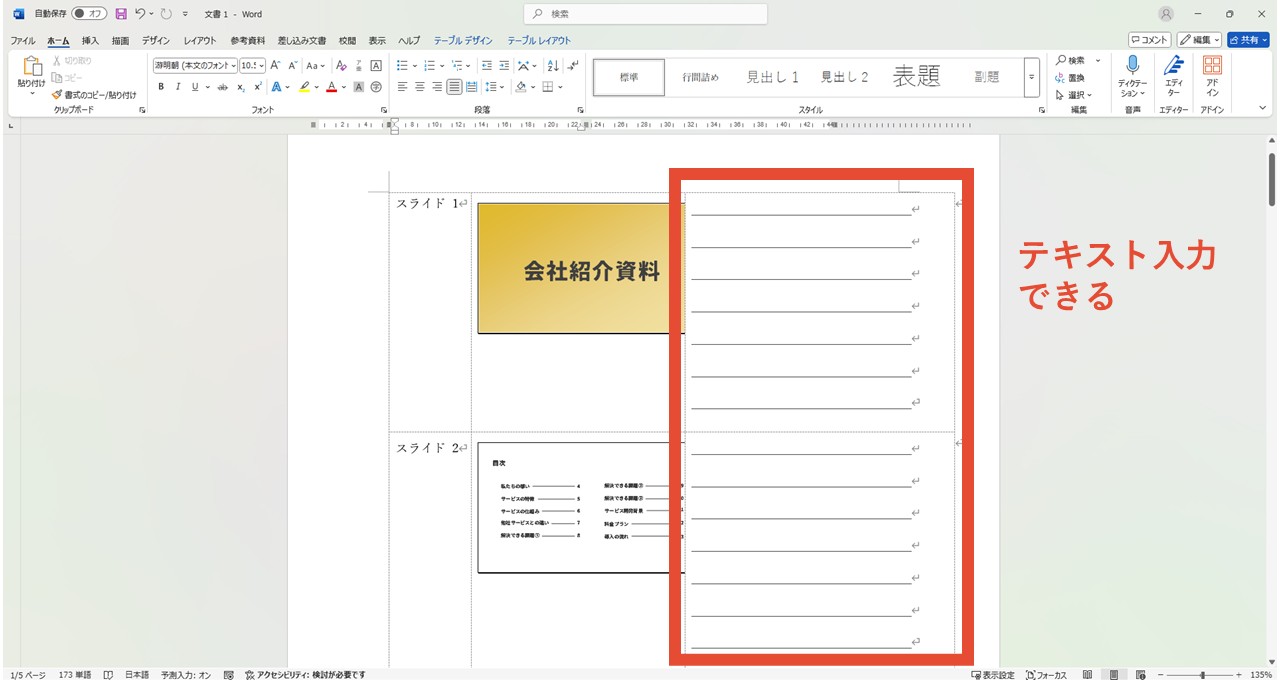Apply italic formatting with I icon
The height and width of the screenshot is (680, 1280).
[177, 87]
